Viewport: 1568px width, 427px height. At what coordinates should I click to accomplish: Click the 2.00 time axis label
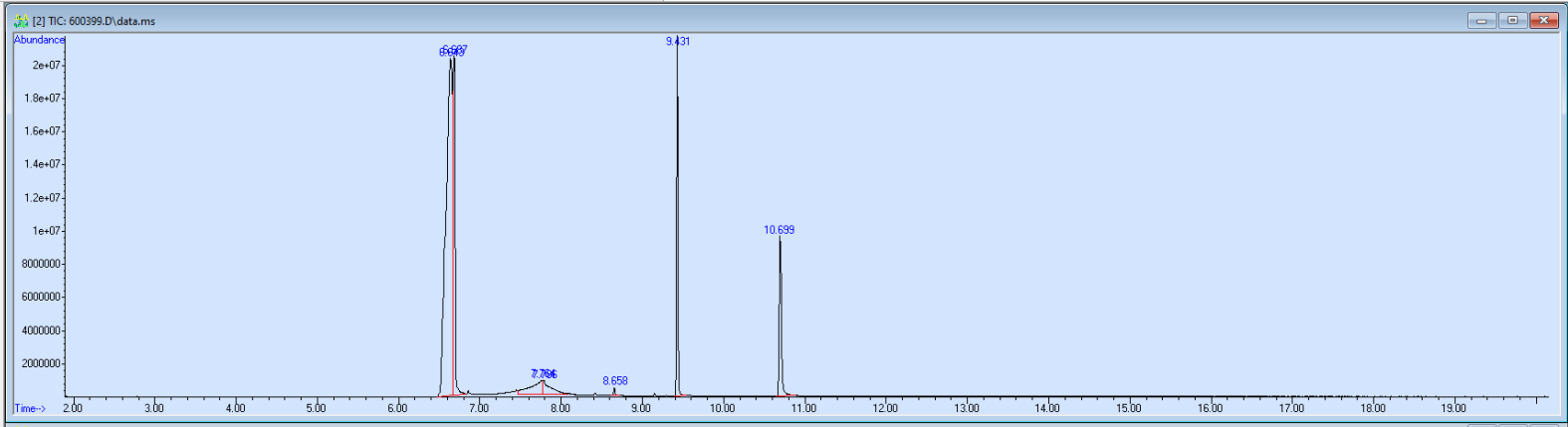[73, 408]
